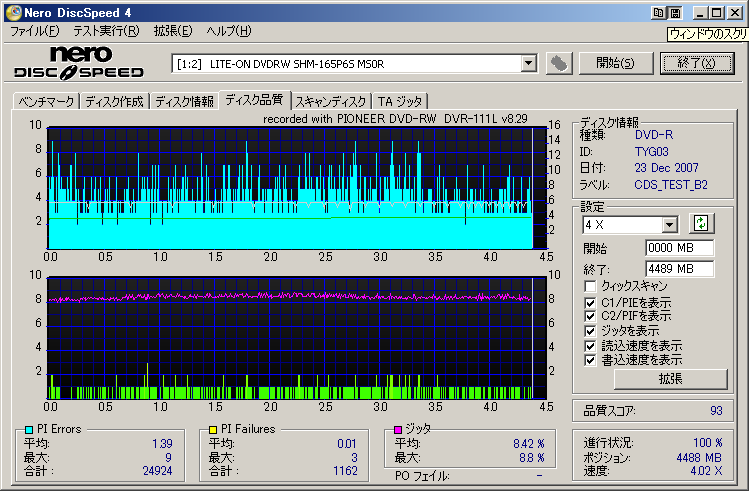Click the disc ID value TYG03
This screenshot has width=749, height=491.
[651, 152]
